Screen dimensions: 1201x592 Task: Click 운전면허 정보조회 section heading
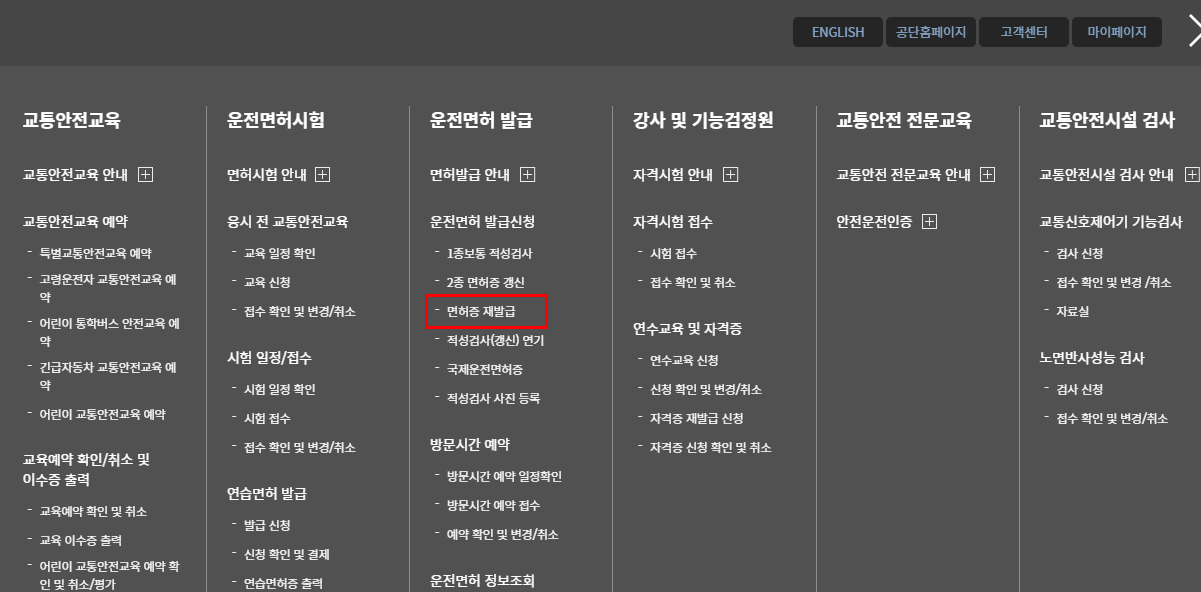pyautogui.click(x=483, y=581)
